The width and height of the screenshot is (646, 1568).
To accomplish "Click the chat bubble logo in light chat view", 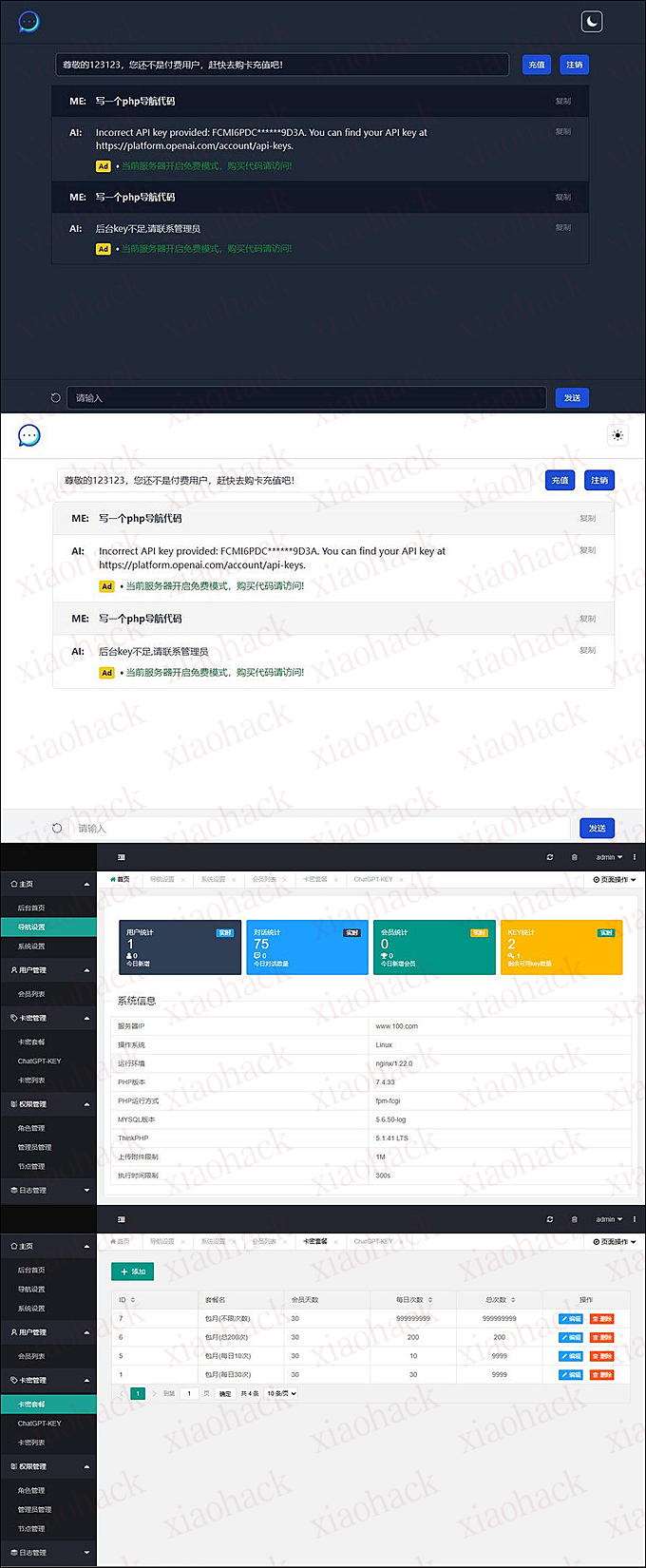I will pyautogui.click(x=29, y=435).
